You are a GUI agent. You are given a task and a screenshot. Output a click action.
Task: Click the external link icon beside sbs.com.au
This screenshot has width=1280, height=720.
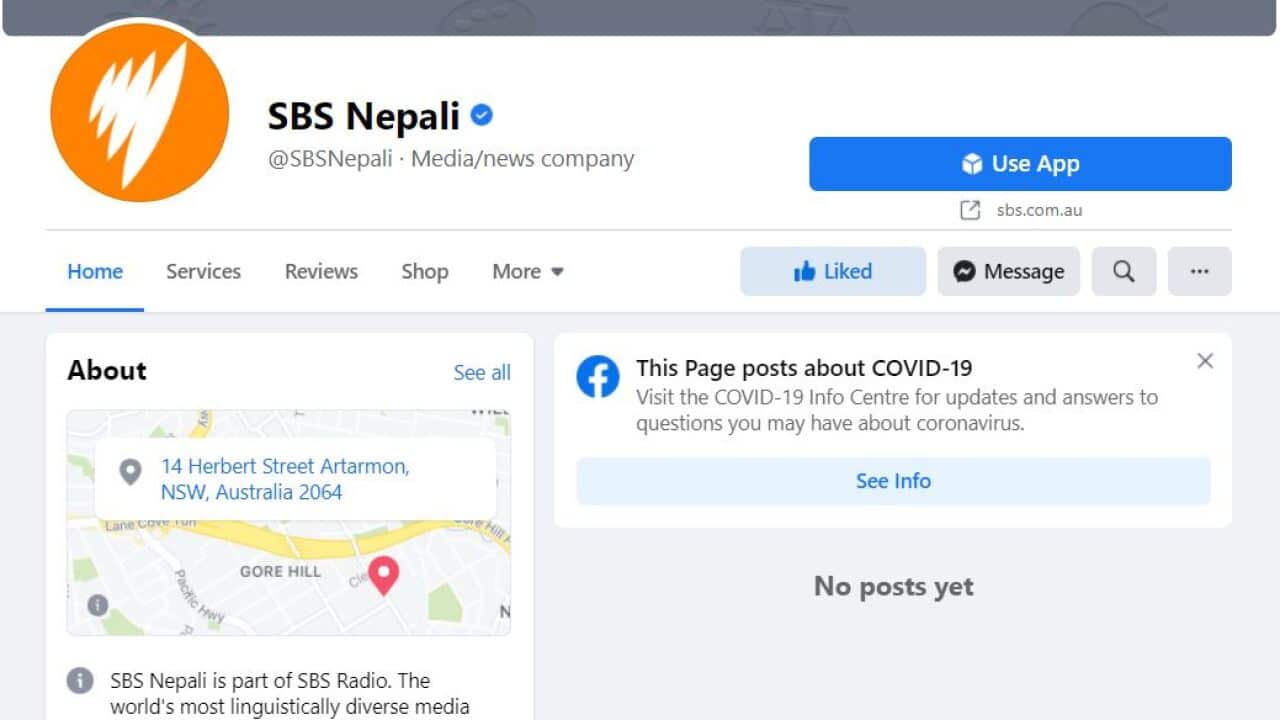(x=970, y=210)
